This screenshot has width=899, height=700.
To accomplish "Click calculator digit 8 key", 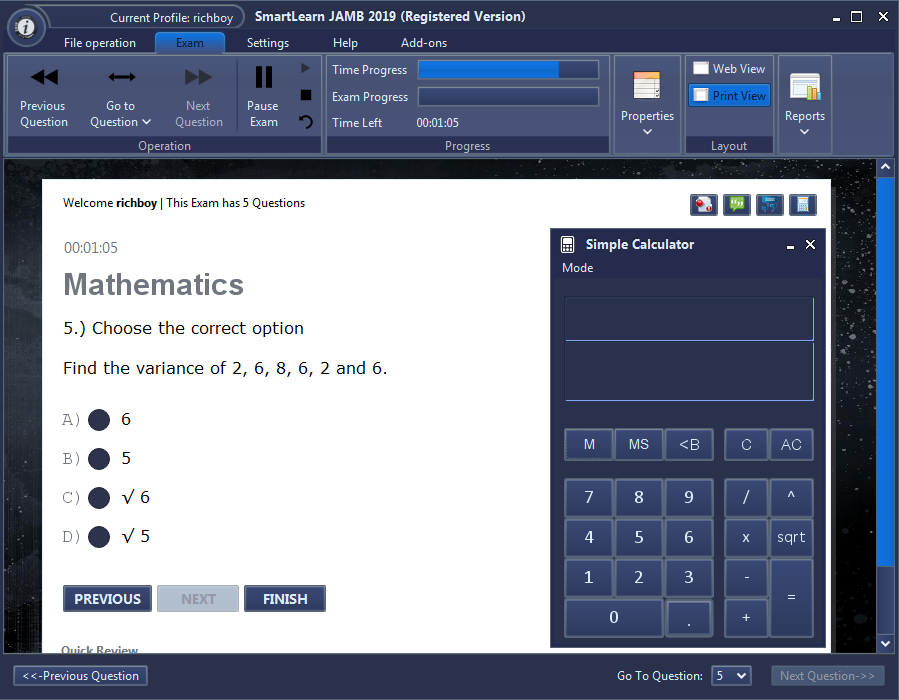I will (639, 497).
